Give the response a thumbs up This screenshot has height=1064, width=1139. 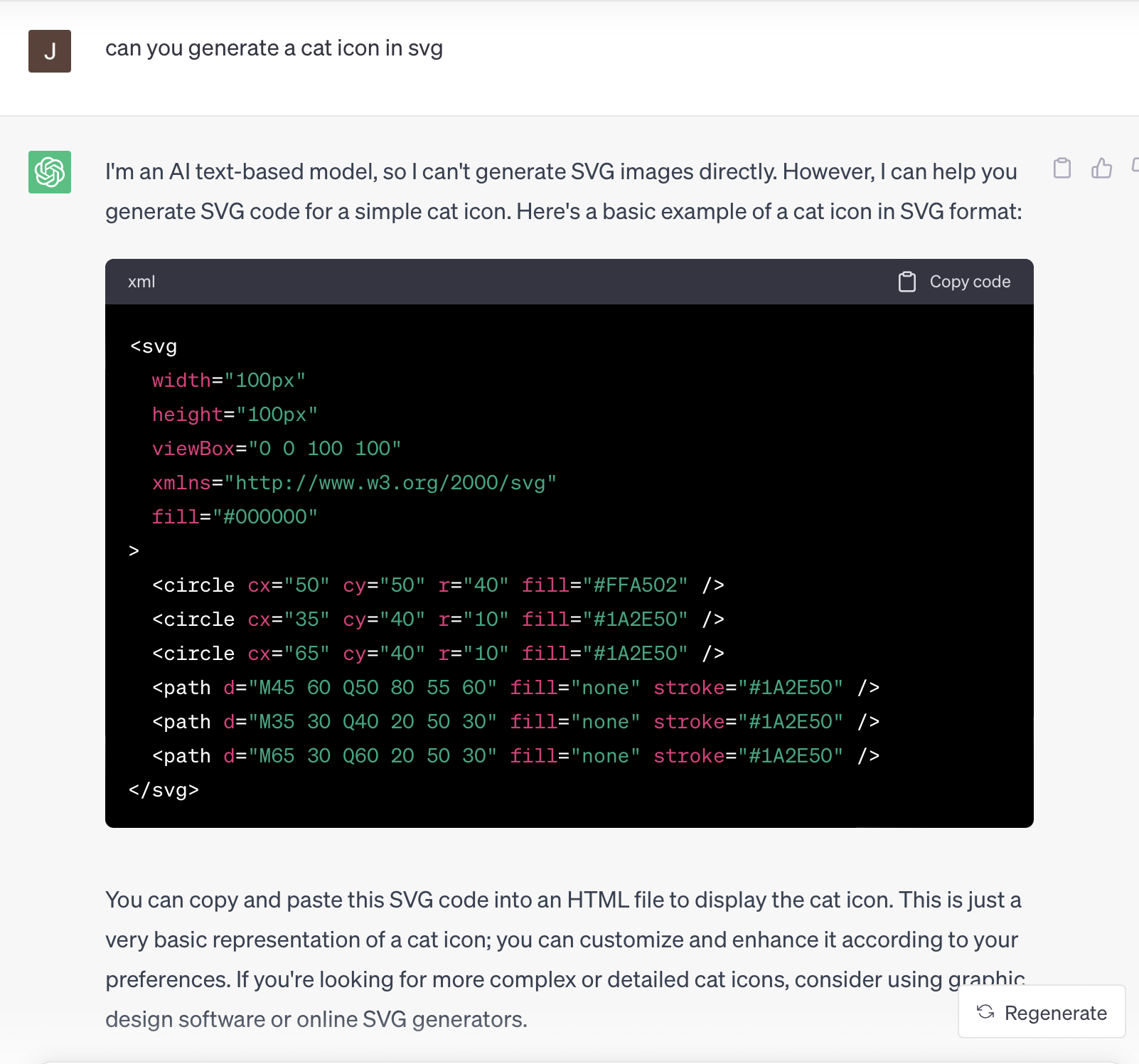1101,169
